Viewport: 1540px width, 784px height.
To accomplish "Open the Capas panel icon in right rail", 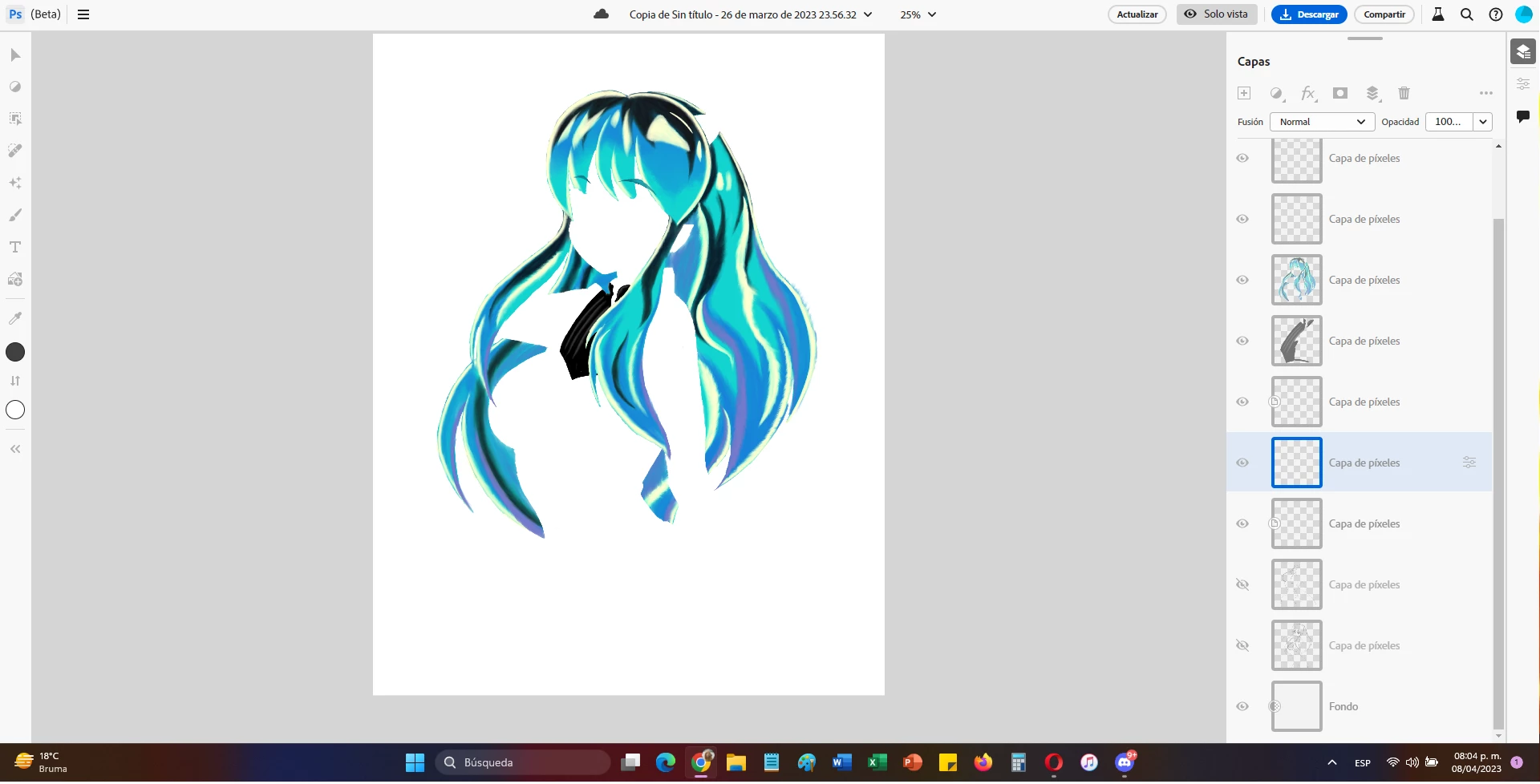I will [1523, 52].
